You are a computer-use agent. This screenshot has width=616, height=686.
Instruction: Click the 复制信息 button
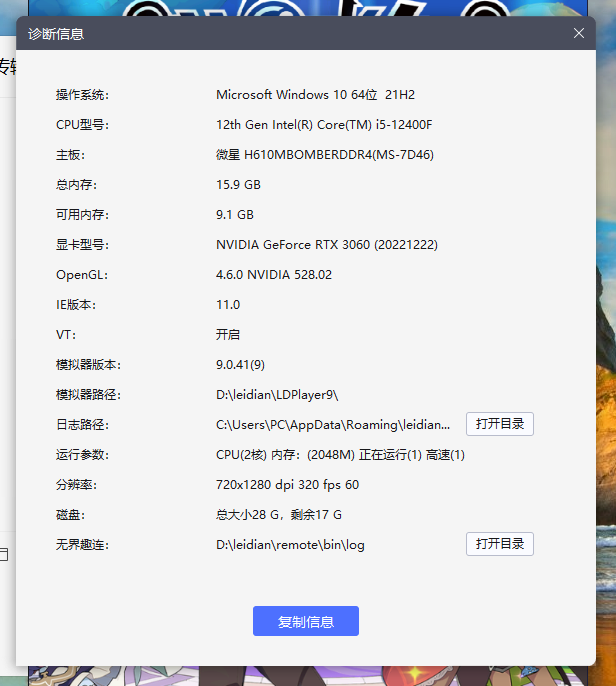(305, 621)
